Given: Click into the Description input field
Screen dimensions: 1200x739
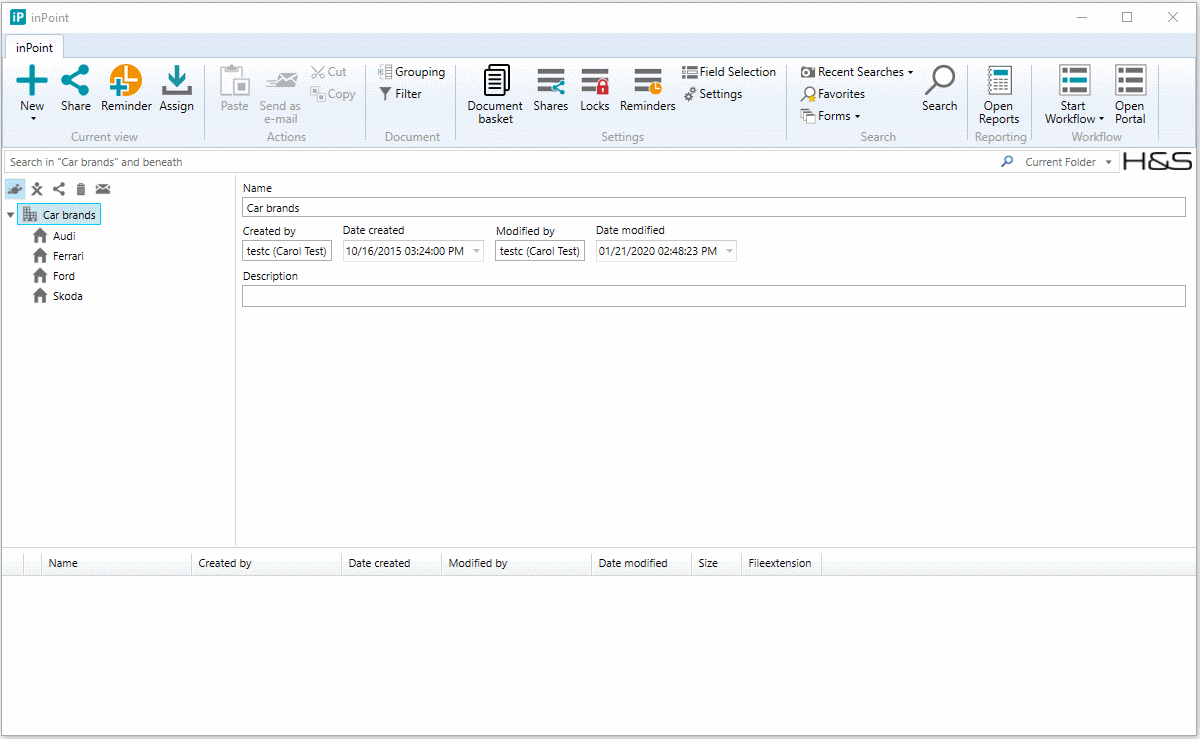Looking at the screenshot, I should coord(713,296).
